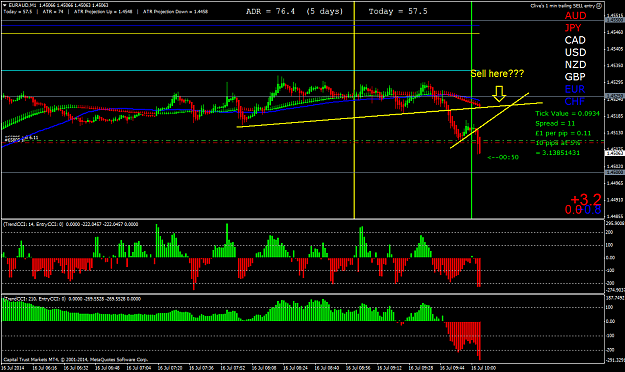This screenshot has height=372, width=625.
Task: Click the "16 Jul 07:04" time axis label
Action: [x=139, y=368]
